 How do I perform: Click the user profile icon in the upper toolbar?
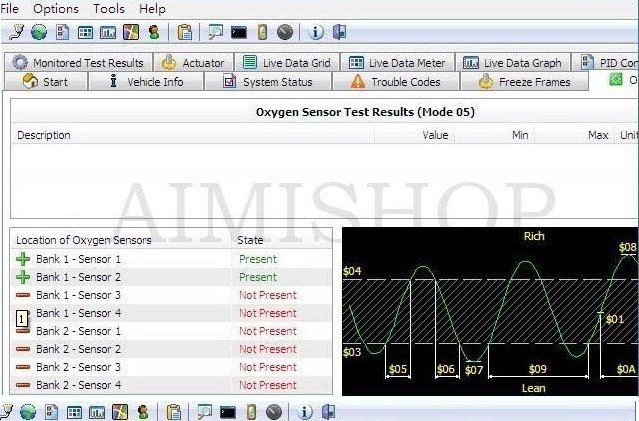[x=154, y=32]
